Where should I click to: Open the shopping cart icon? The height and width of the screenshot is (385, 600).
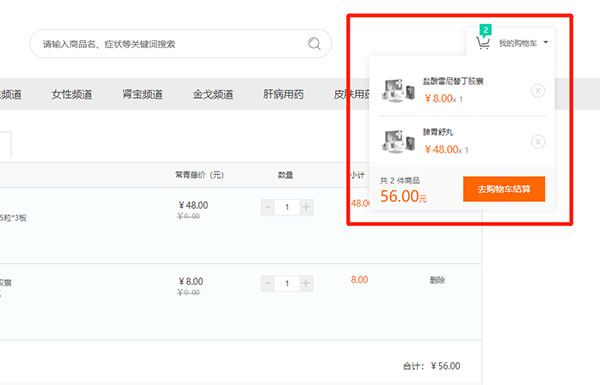(483, 43)
